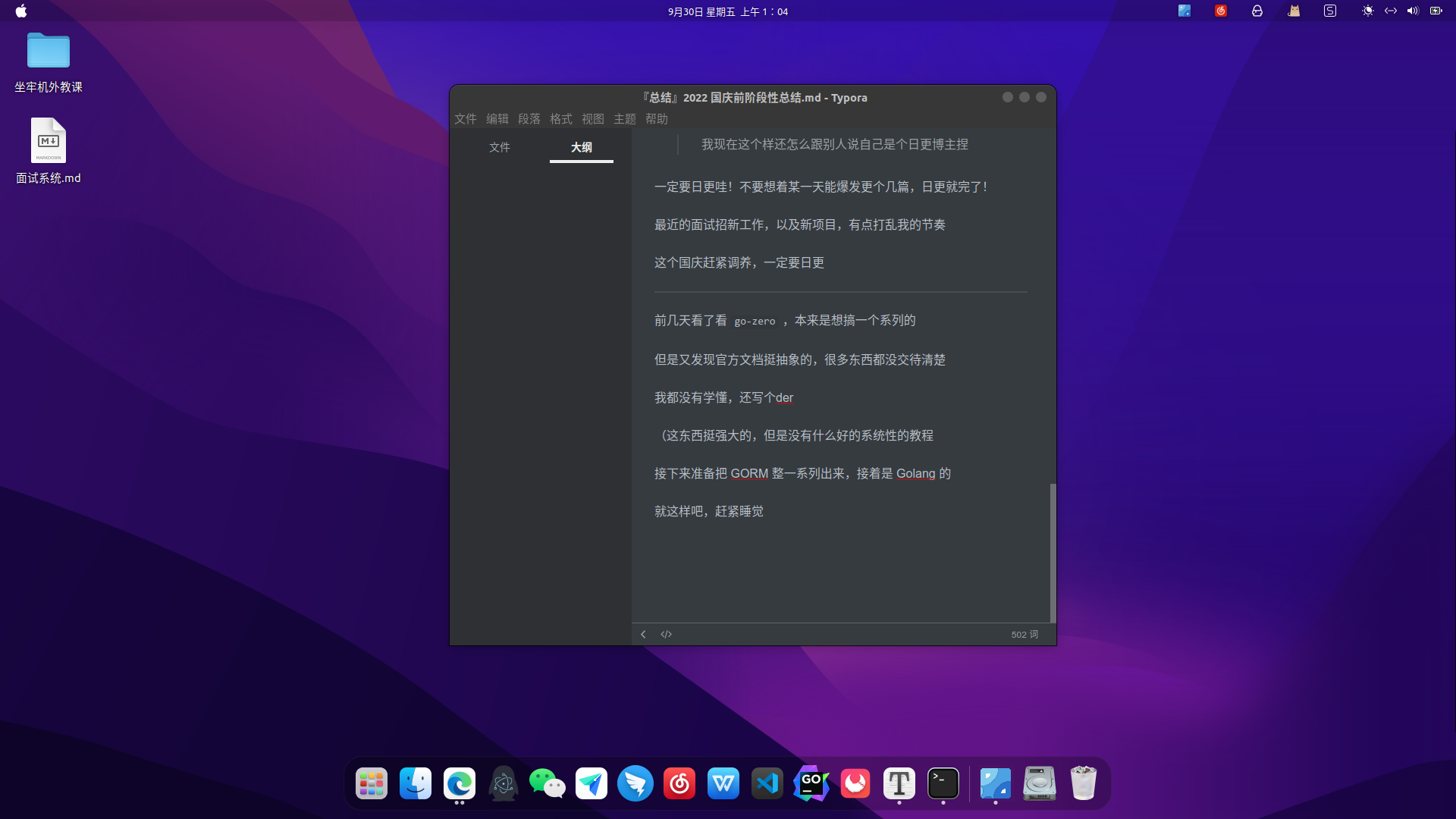This screenshot has width=1456, height=819.
Task: Click the volume icon in top bar
Action: point(1413,11)
